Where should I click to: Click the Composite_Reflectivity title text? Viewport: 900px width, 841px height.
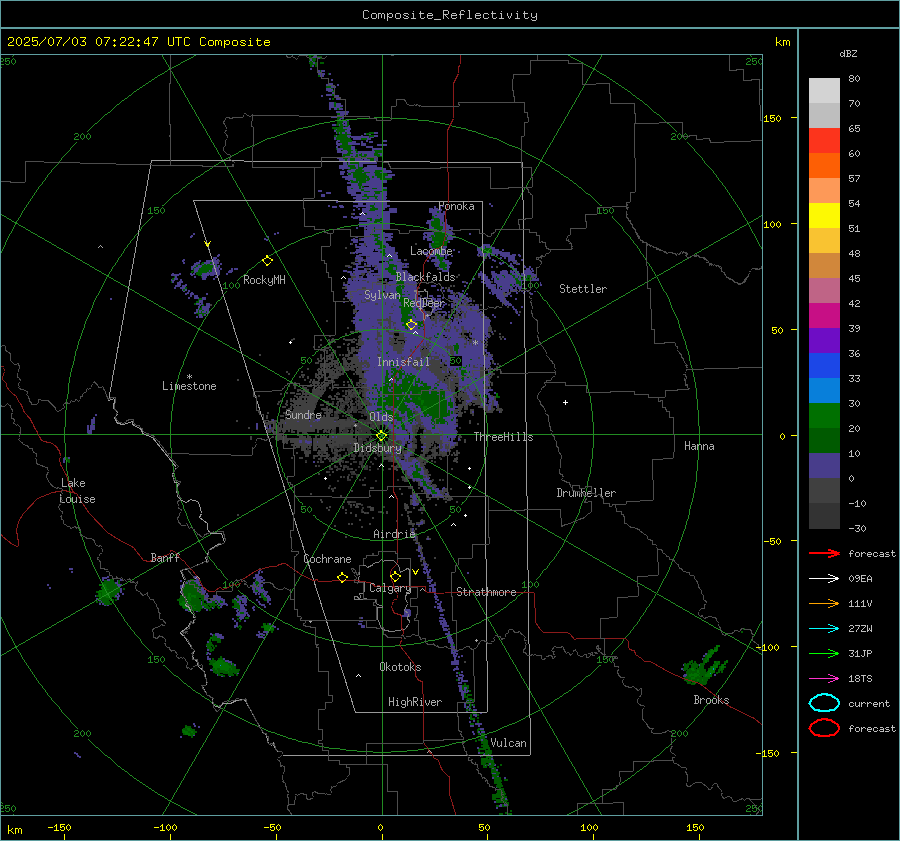[450, 15]
